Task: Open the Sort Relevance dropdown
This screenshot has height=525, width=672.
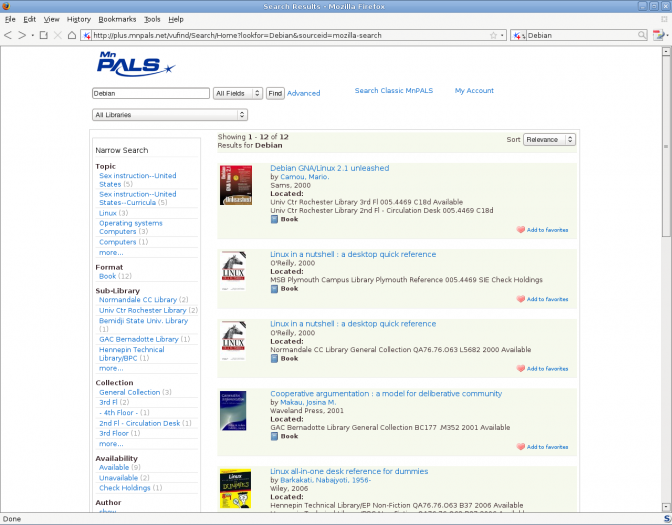Action: (x=549, y=140)
